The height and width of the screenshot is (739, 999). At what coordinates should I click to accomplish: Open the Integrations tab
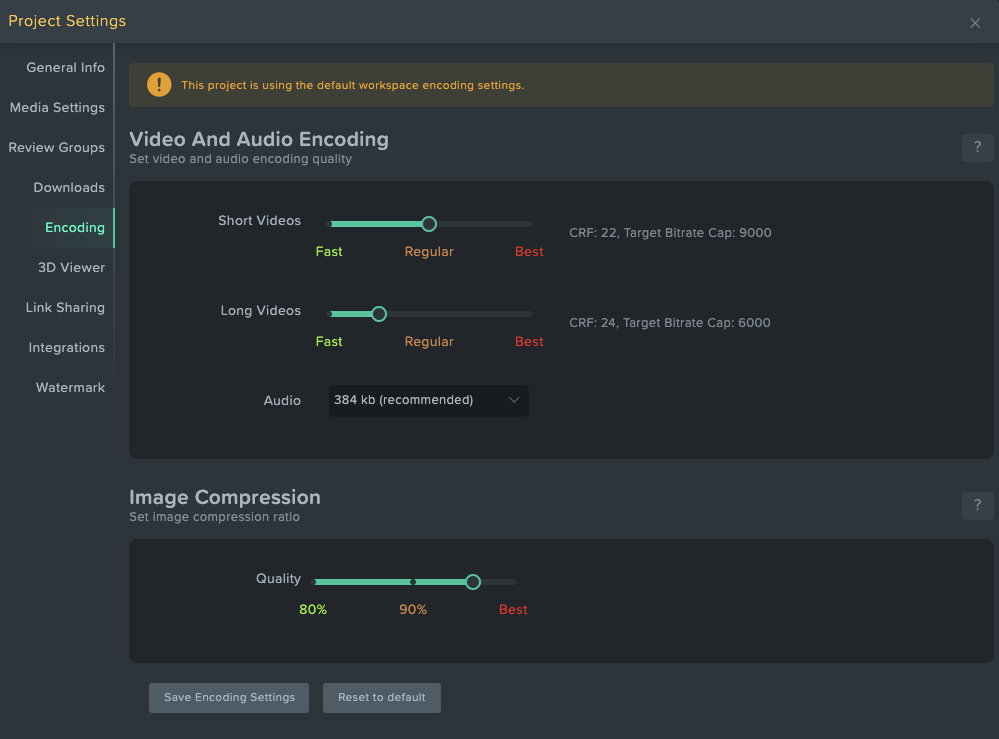pyautogui.click(x=66, y=348)
